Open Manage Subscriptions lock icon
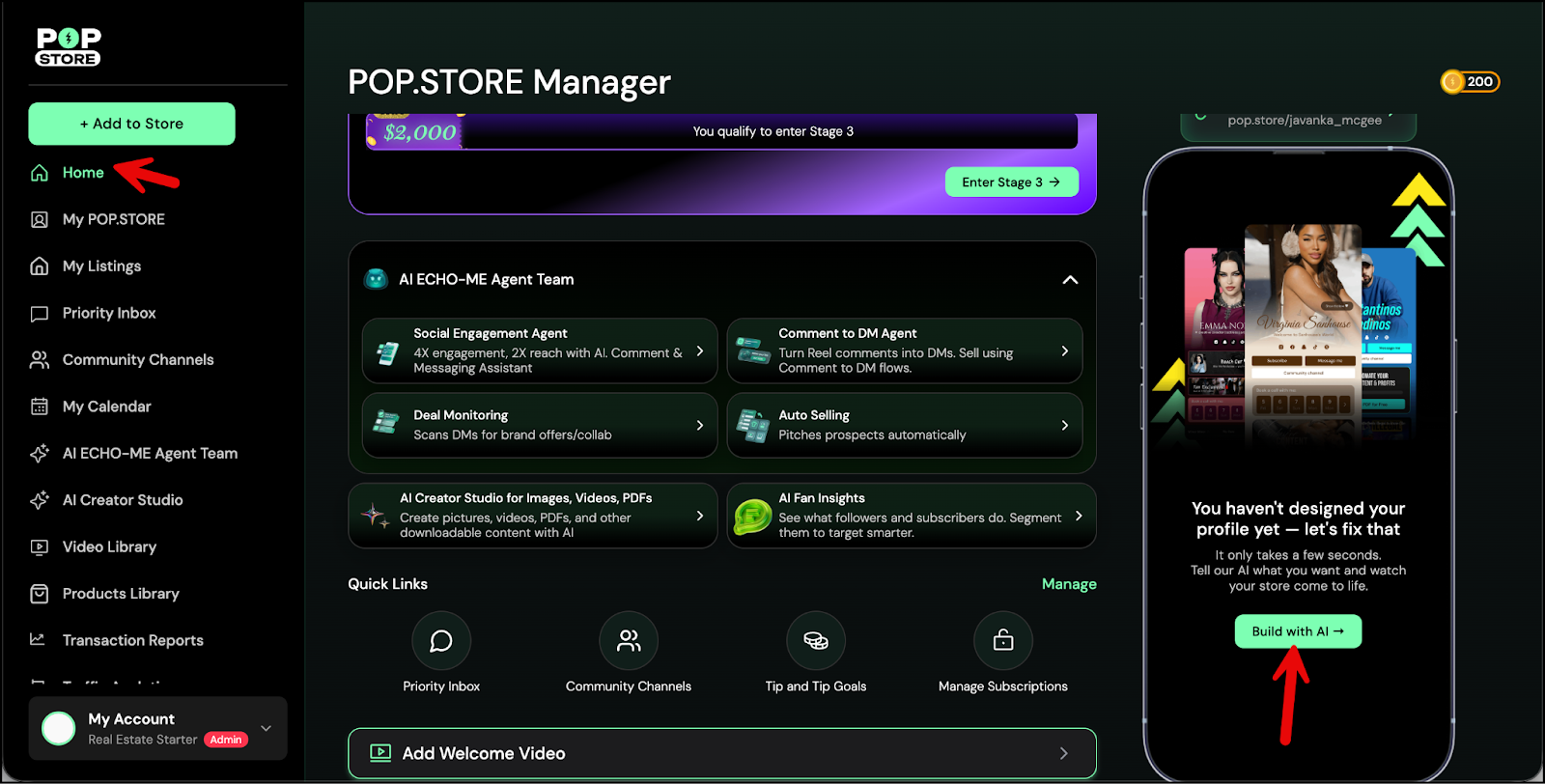Viewport: 1545px width, 784px height. (x=1002, y=641)
